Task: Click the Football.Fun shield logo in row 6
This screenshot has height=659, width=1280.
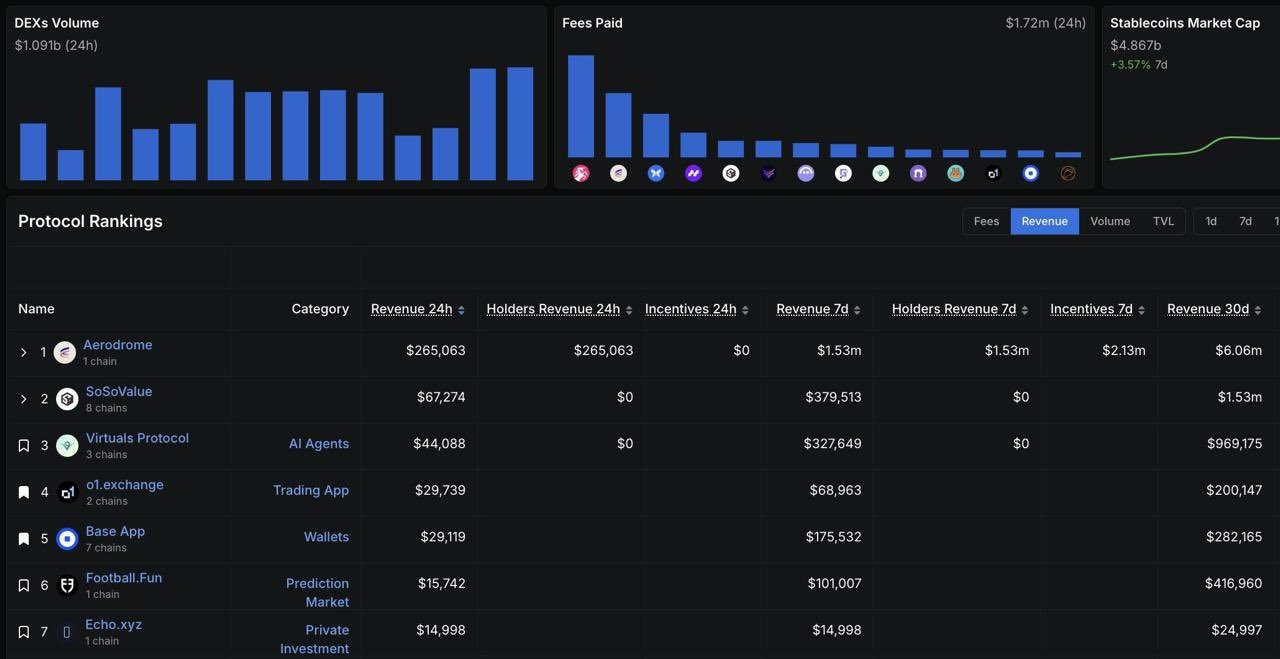Action: click(67, 585)
